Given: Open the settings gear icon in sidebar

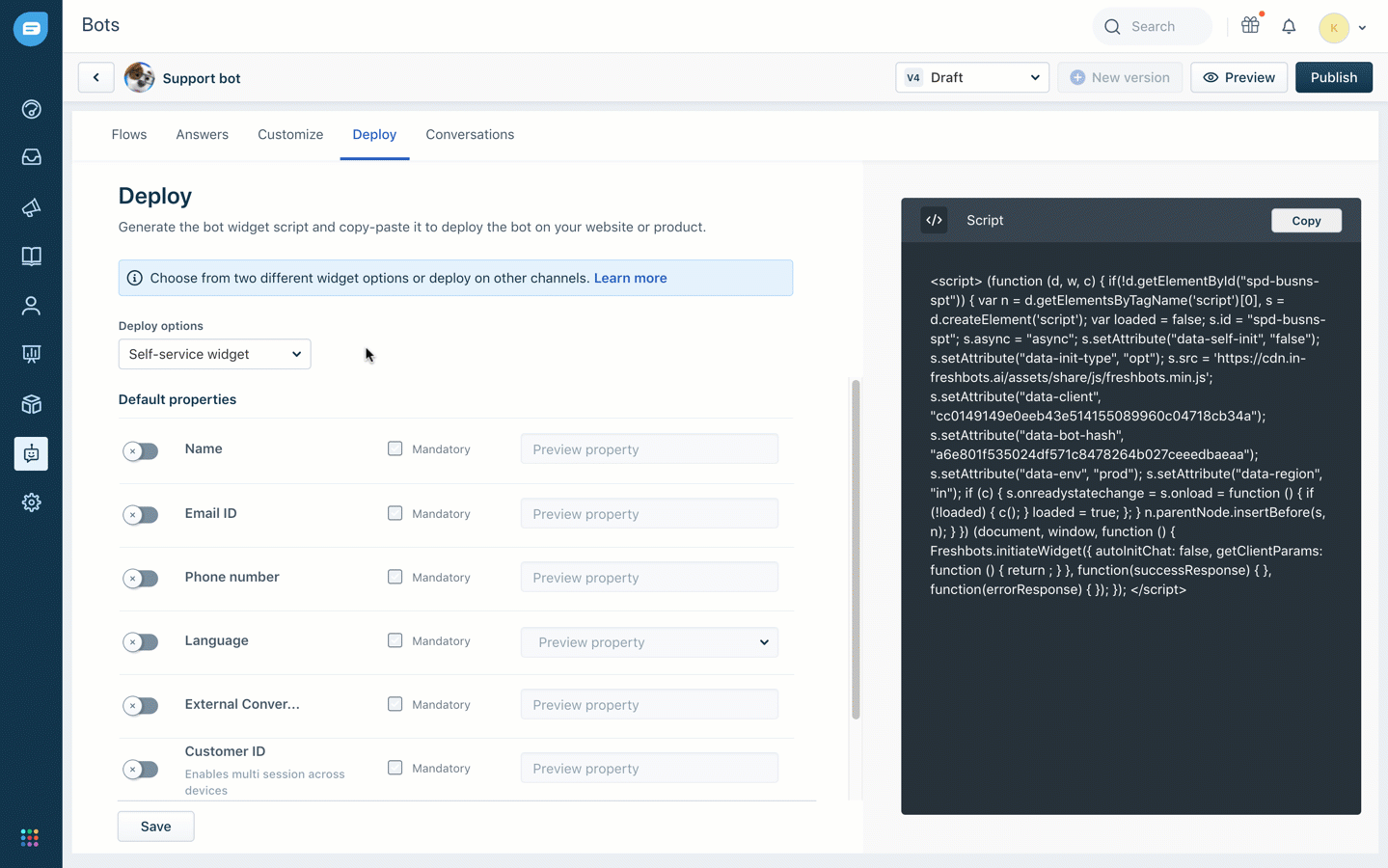Looking at the screenshot, I should click(31, 502).
